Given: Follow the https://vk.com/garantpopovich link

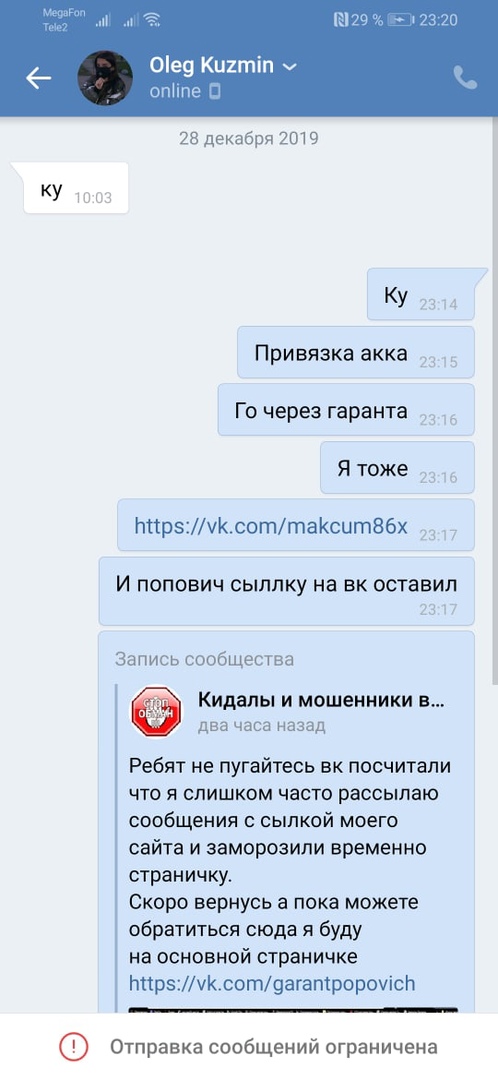Looking at the screenshot, I should coord(272,982).
